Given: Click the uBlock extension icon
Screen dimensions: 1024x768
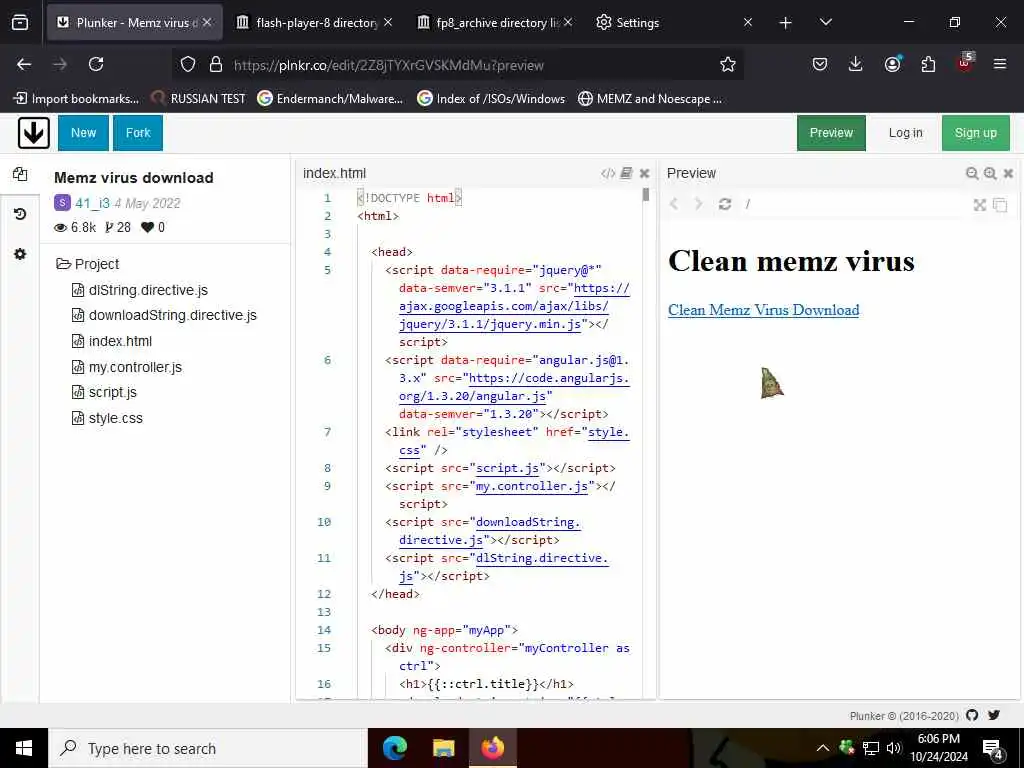Looking at the screenshot, I should pyautogui.click(x=965, y=63).
